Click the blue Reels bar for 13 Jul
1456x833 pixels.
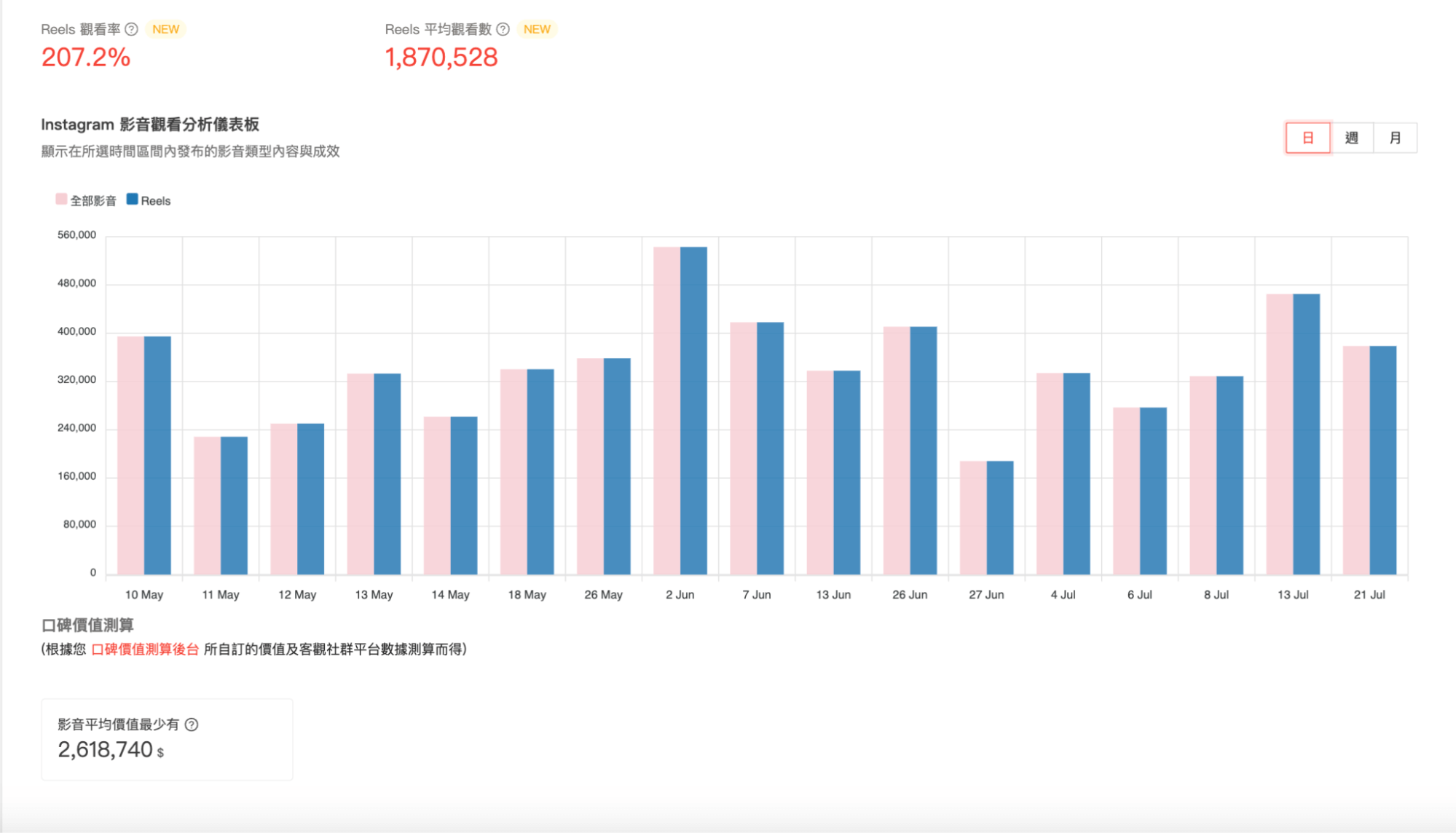(1307, 434)
